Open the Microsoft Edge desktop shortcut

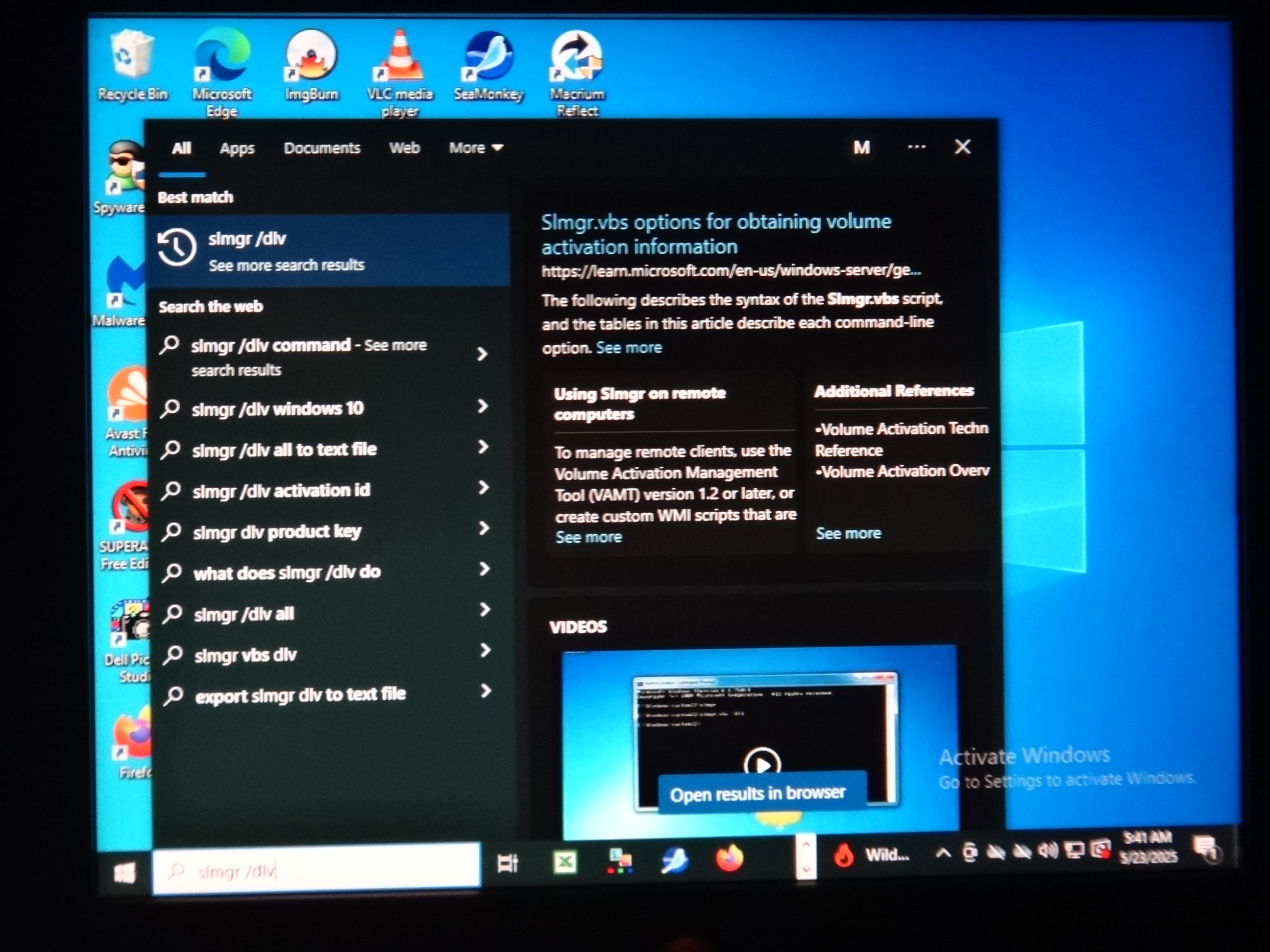[221, 72]
